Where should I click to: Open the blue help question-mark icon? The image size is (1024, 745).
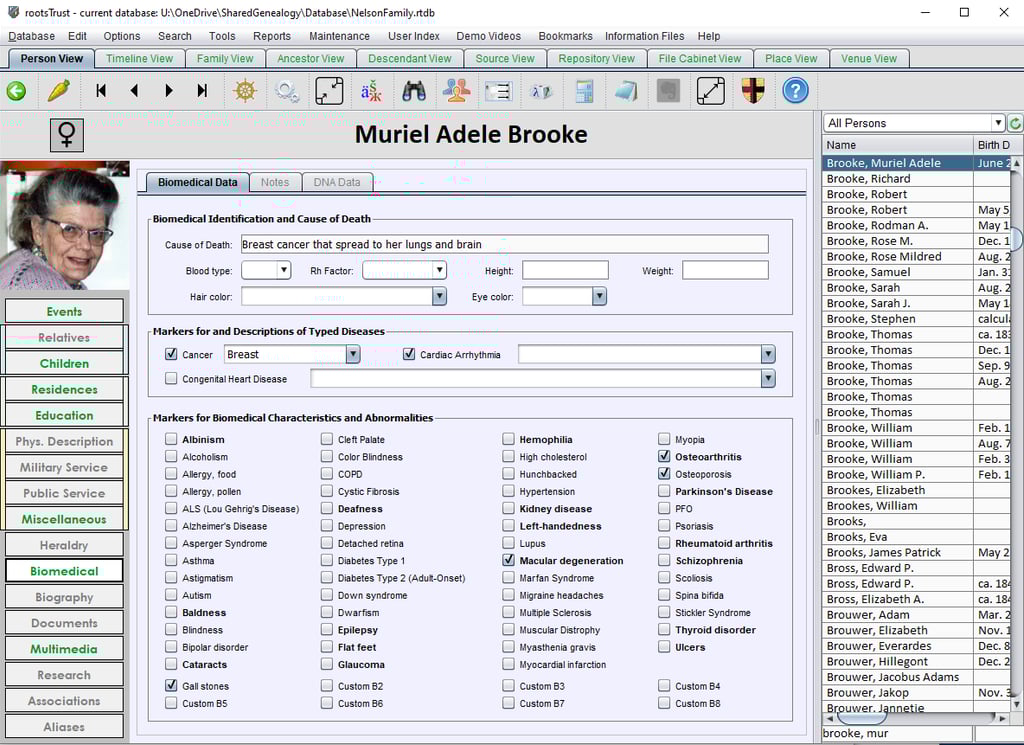[795, 91]
